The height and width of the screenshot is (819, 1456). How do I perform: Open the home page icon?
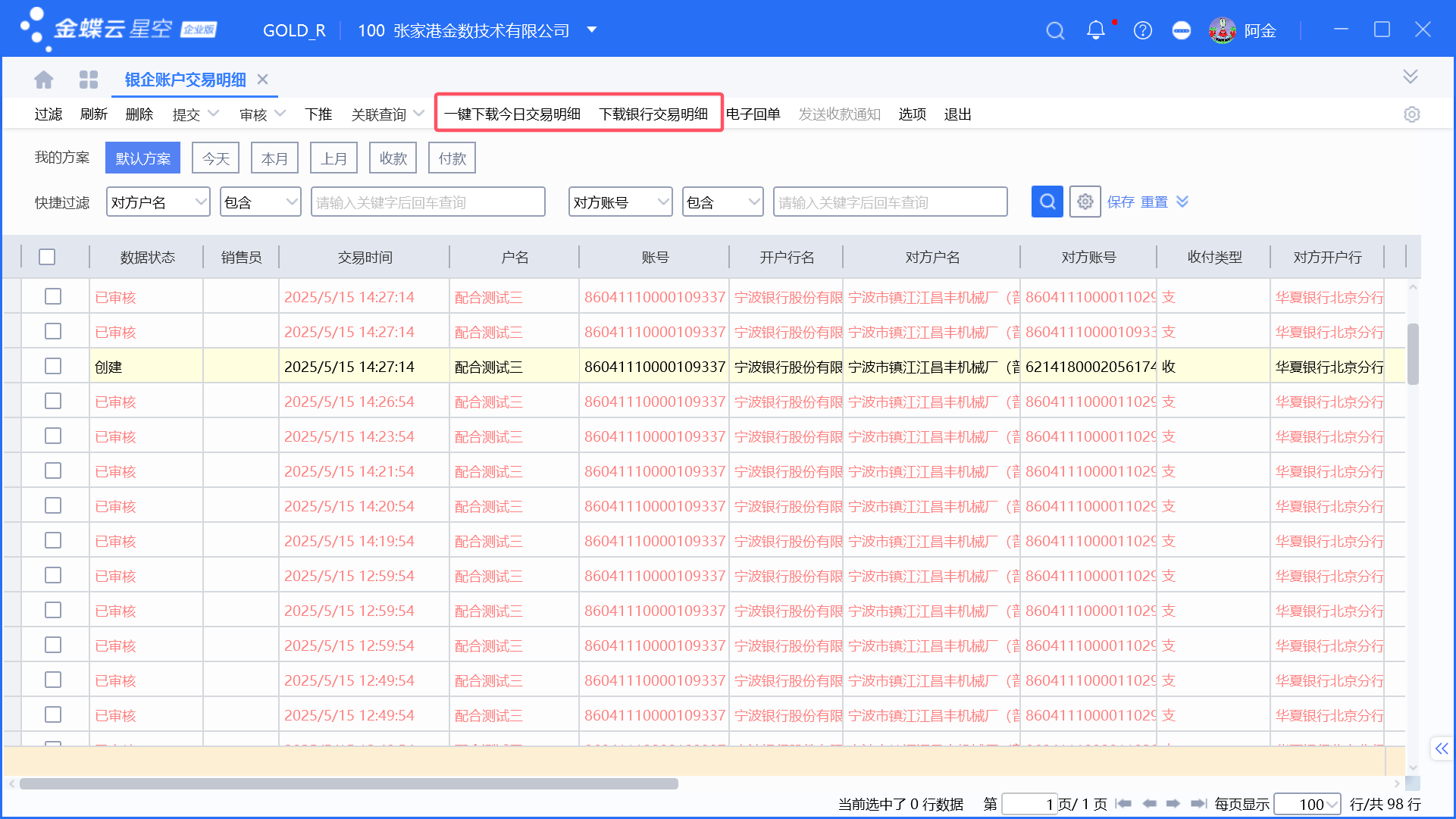[44, 80]
